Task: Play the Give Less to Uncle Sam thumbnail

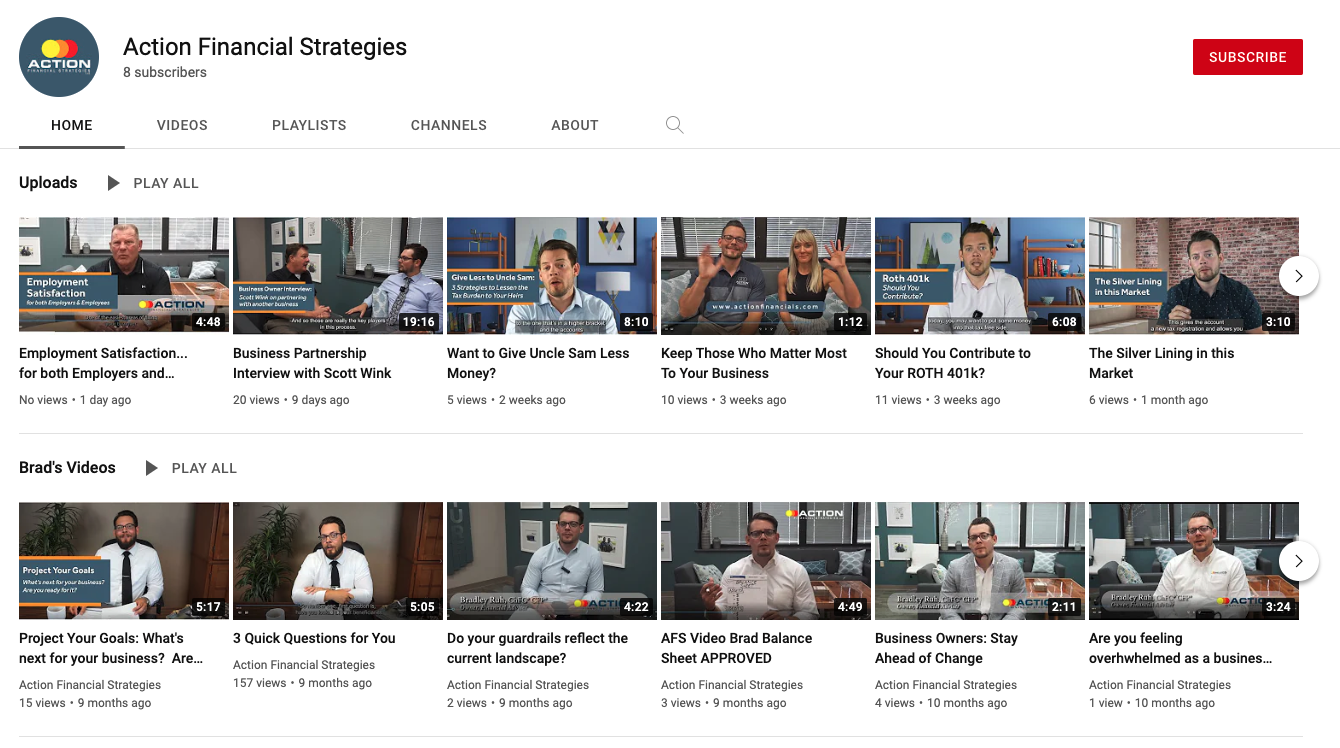Action: click(x=552, y=275)
